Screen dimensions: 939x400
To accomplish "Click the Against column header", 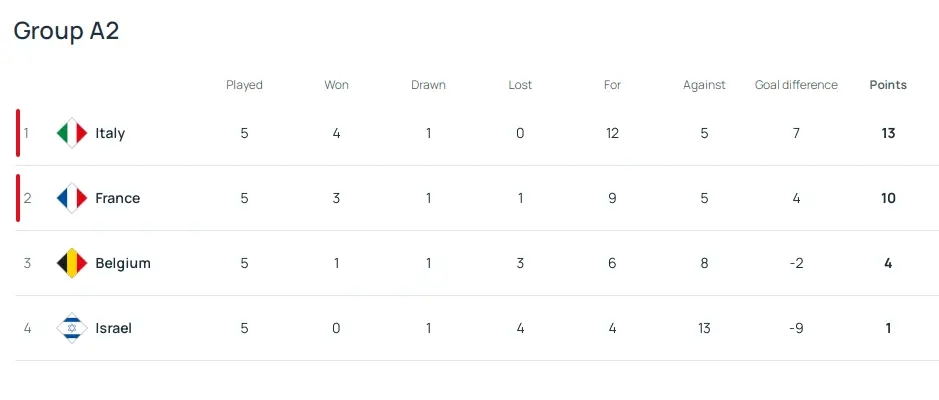I will pos(704,85).
